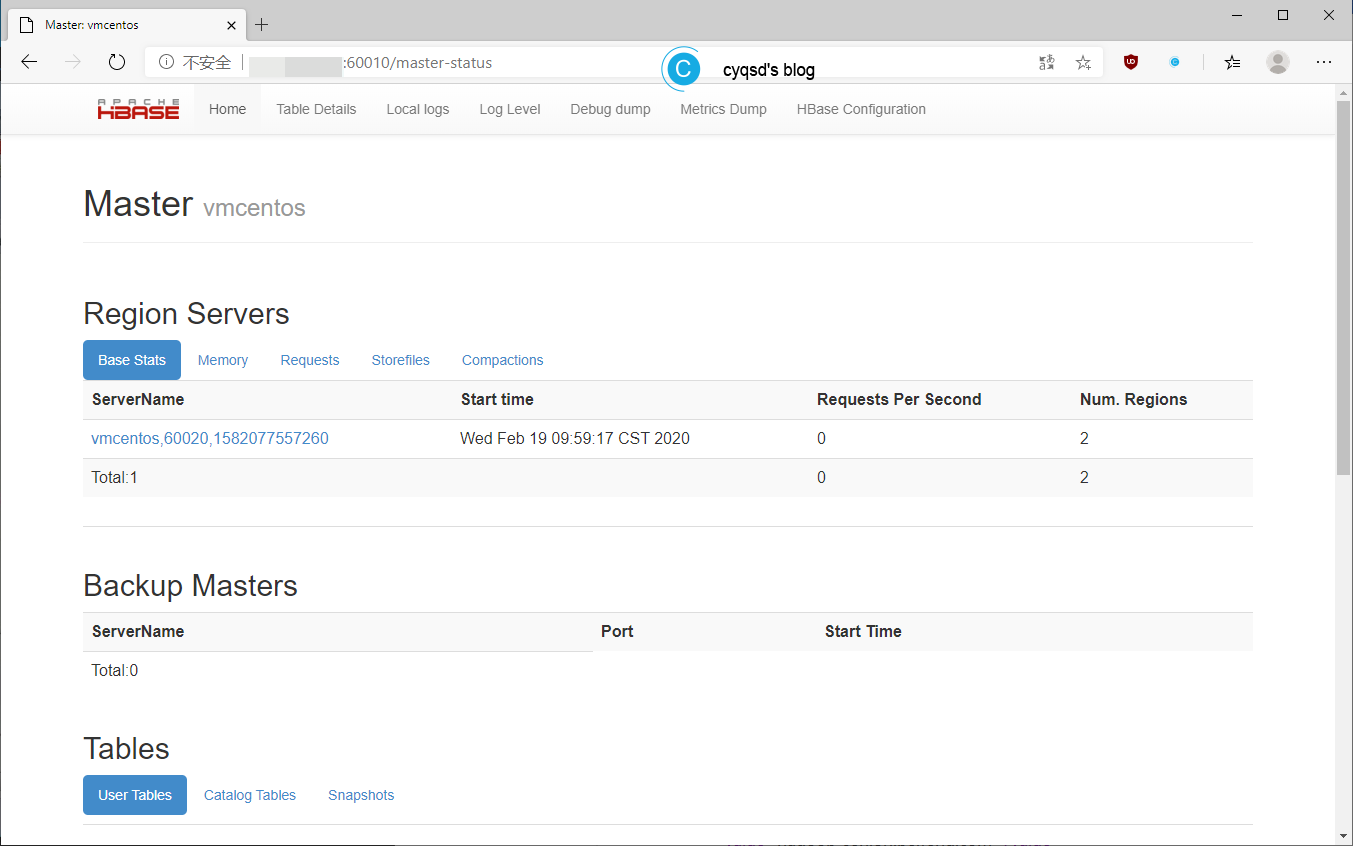This screenshot has width=1353, height=846.
Task: Click 'Start Time' header in Backup Masters
Action: coord(863,631)
